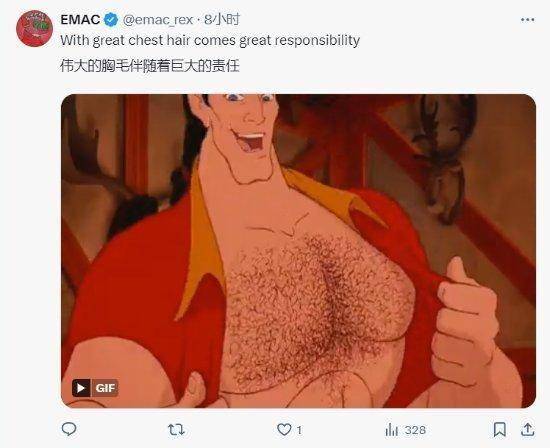Open EMAC's round profile avatar
Viewport: 550px width, 448px height.
34,29
